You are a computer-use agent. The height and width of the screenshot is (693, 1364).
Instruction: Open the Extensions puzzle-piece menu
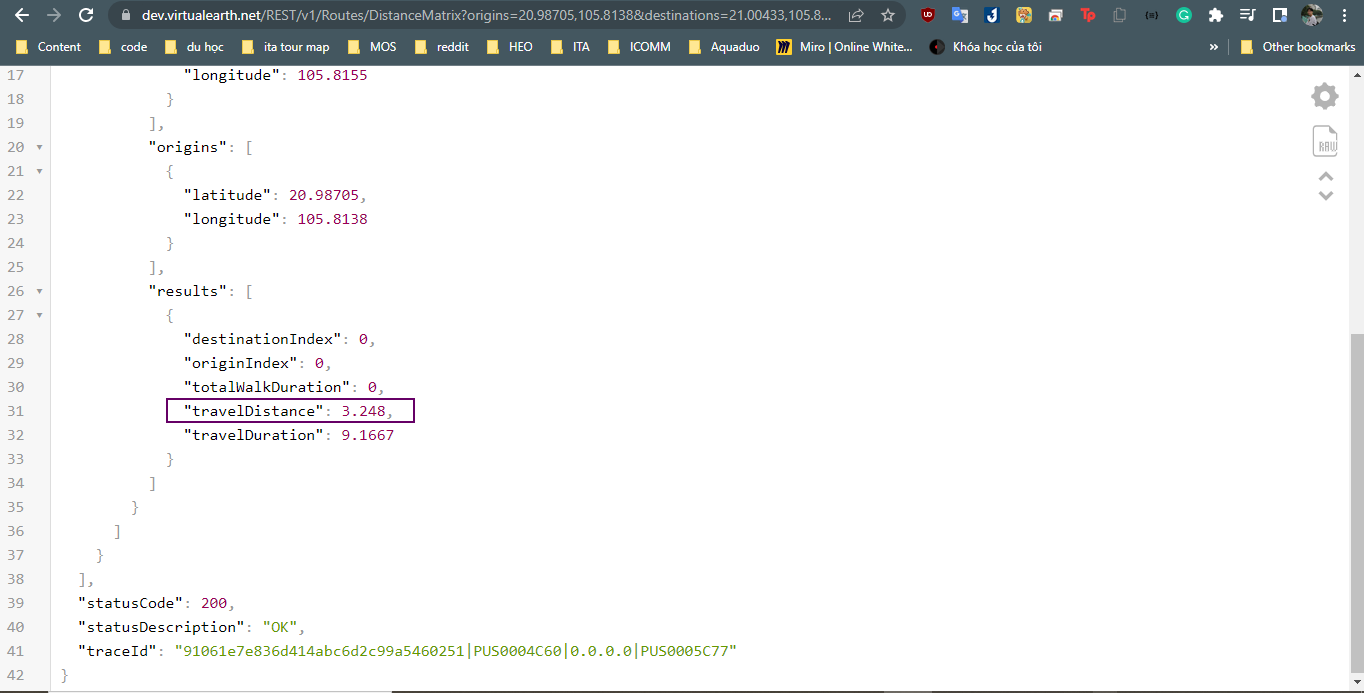tap(1216, 15)
